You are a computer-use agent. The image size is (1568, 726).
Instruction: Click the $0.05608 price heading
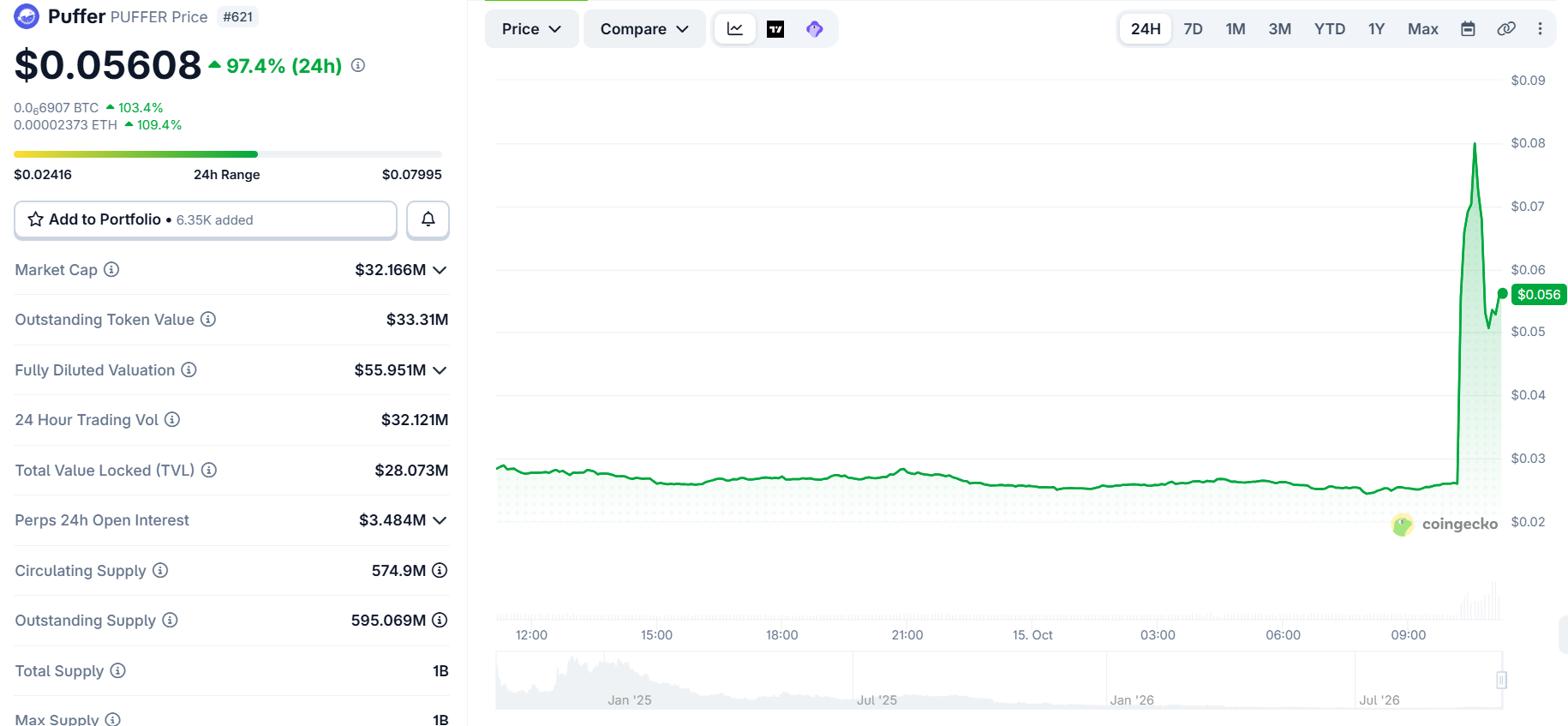(x=108, y=65)
